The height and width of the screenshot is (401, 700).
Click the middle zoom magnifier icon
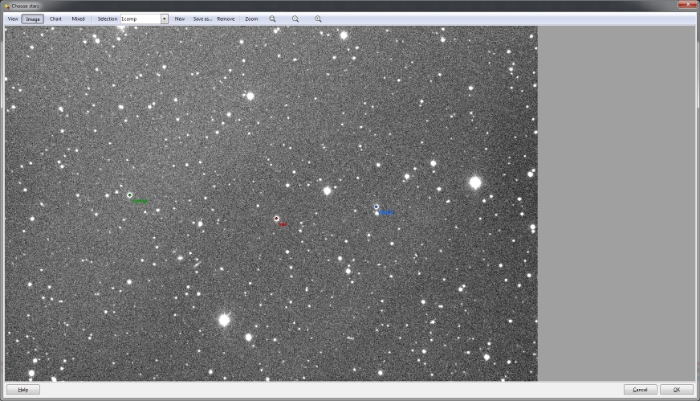click(x=295, y=19)
